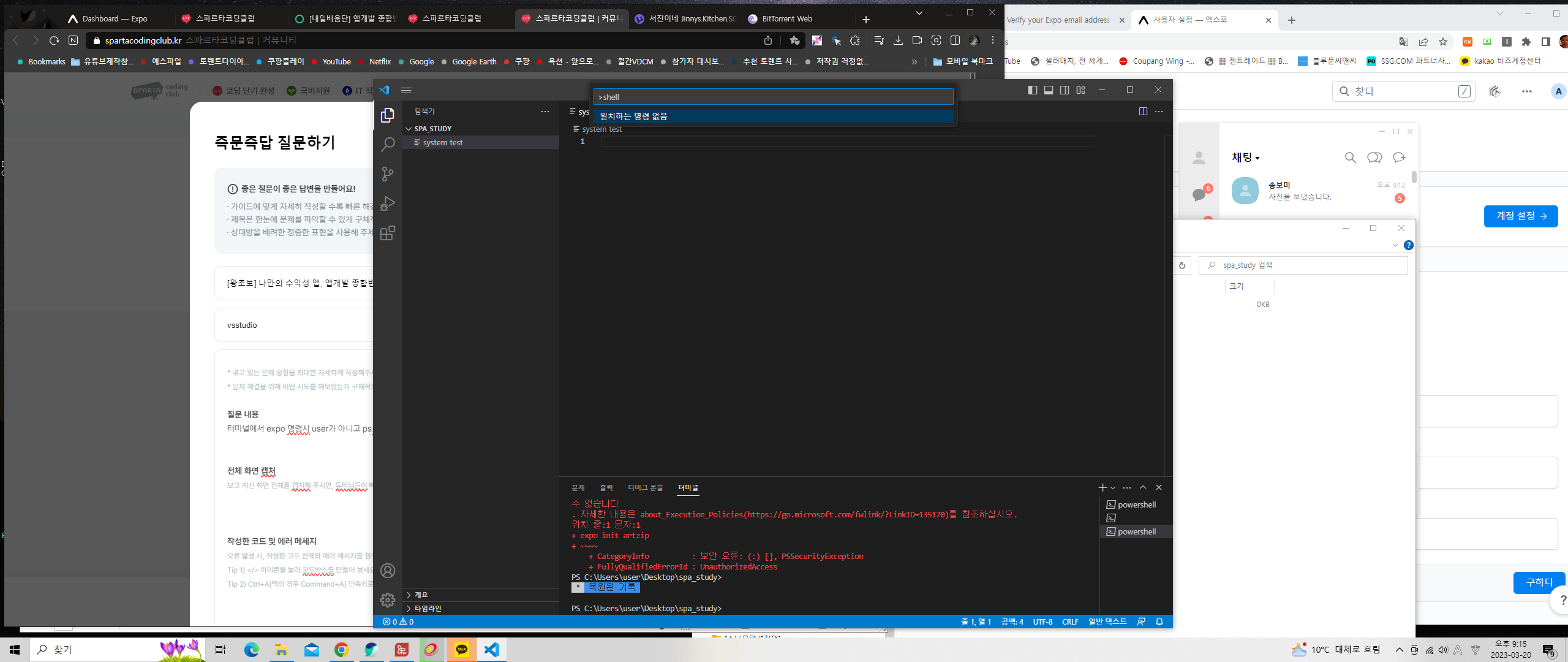Toggle the VS Code secondary side bar
This screenshot has height=662, width=1568.
[1065, 90]
